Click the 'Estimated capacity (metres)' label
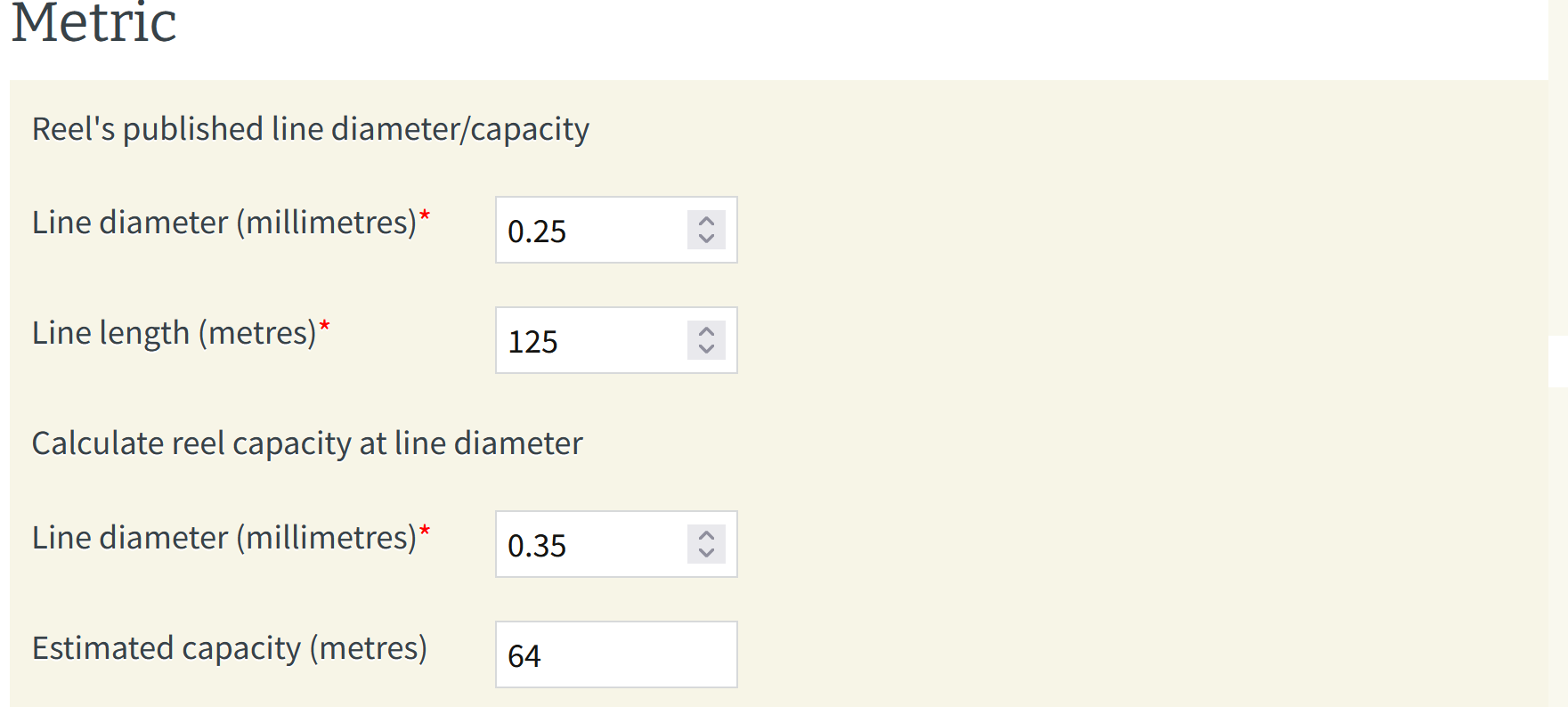Image resolution: width=1568 pixels, height=707 pixels. click(x=229, y=648)
